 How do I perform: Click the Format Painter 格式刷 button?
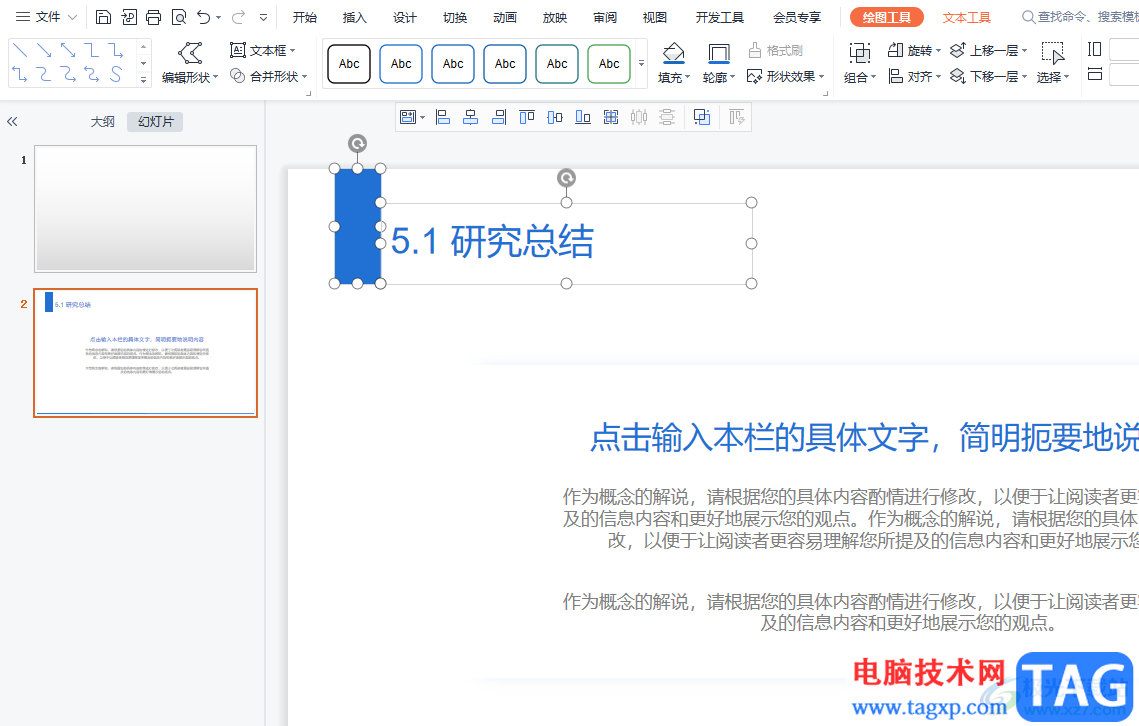click(776, 50)
